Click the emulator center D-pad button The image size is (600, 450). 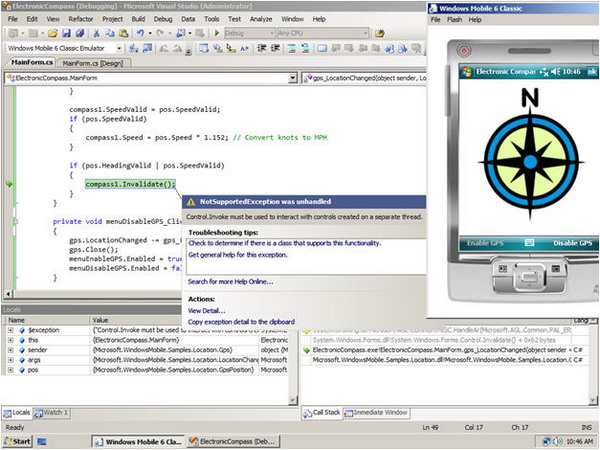coord(528,277)
